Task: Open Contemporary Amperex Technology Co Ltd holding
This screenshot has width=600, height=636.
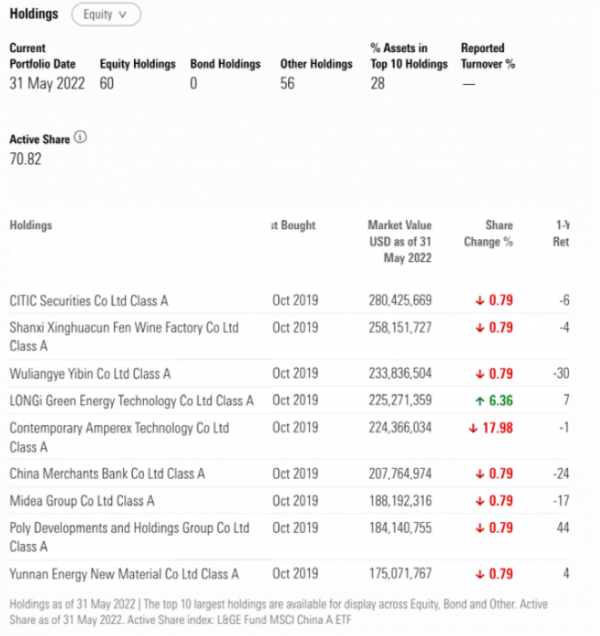Action: 119,437
